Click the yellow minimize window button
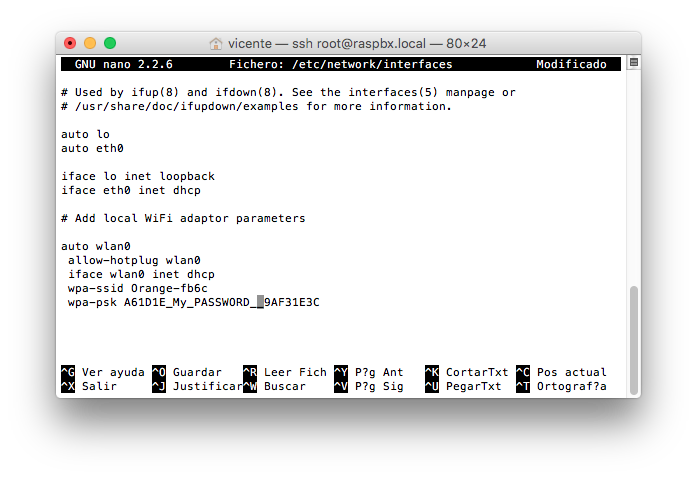The height and width of the screenshot is (478, 697). click(90, 43)
